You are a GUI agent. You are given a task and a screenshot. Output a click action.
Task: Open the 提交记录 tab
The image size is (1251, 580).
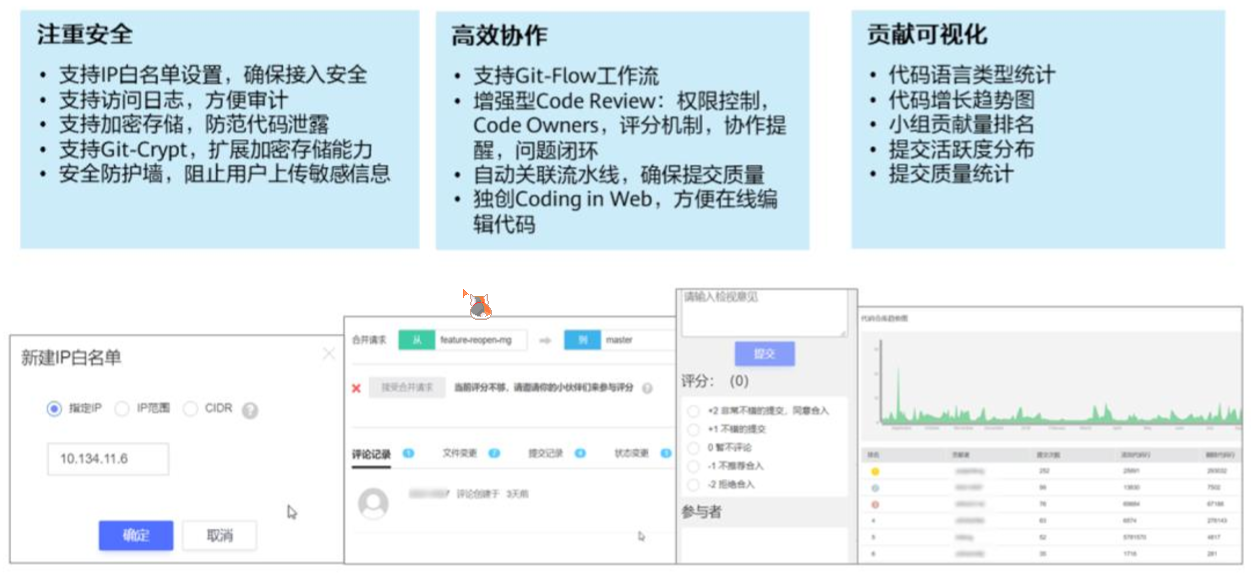pyautogui.click(x=545, y=452)
